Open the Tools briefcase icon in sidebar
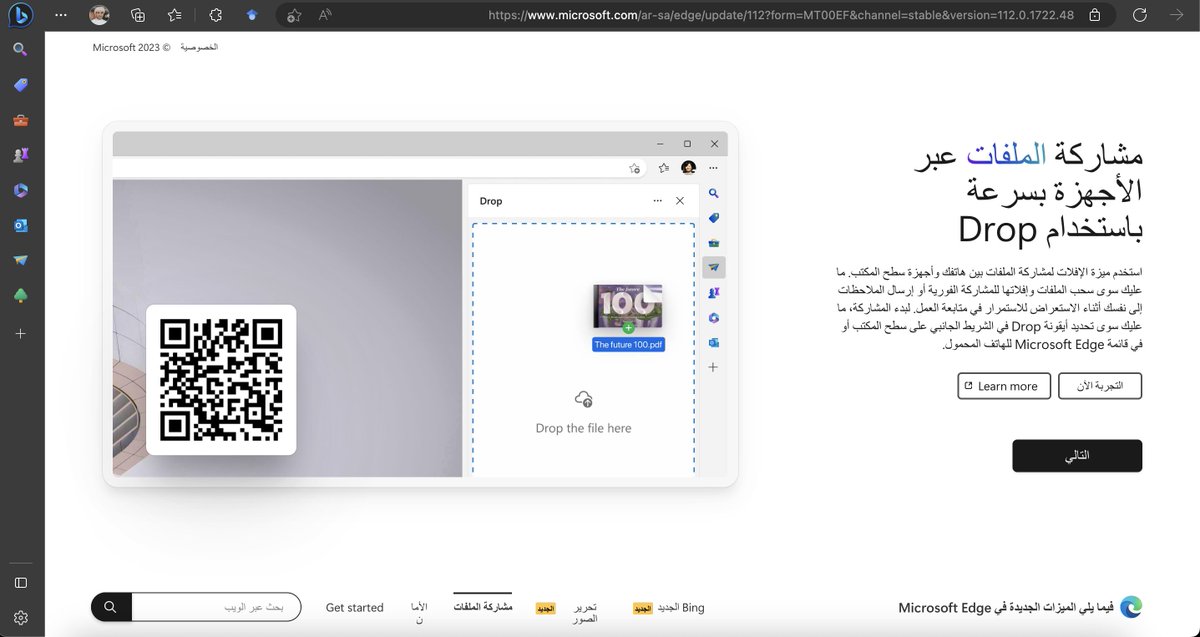This screenshot has width=1200, height=637. [x=20, y=121]
